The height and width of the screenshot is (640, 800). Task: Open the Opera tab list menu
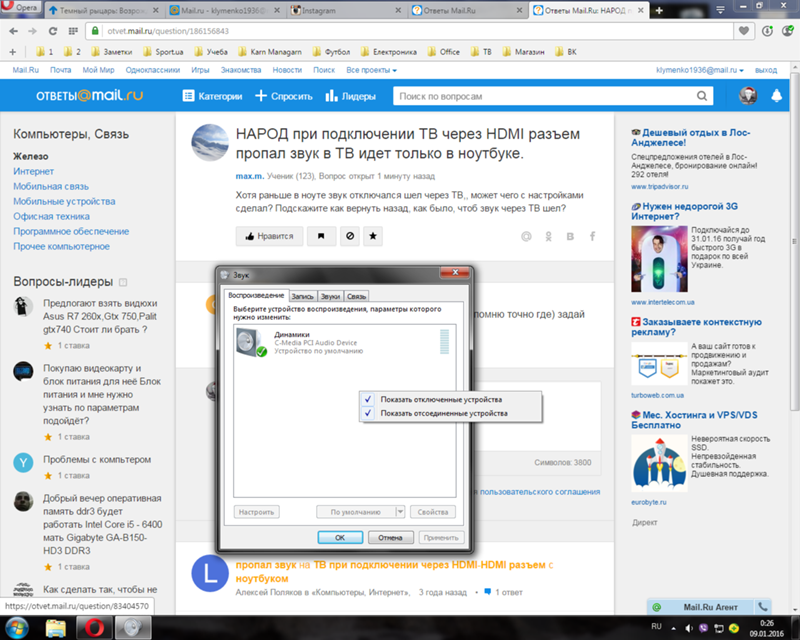(x=720, y=10)
